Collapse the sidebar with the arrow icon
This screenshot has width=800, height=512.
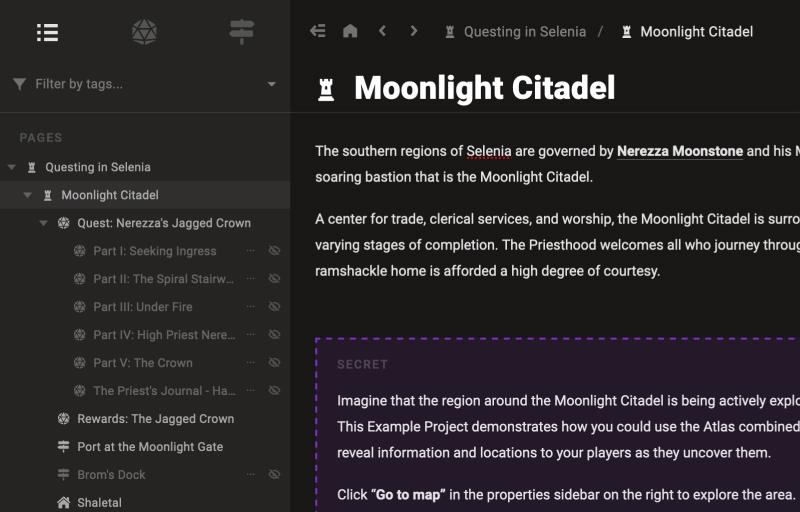coord(318,31)
